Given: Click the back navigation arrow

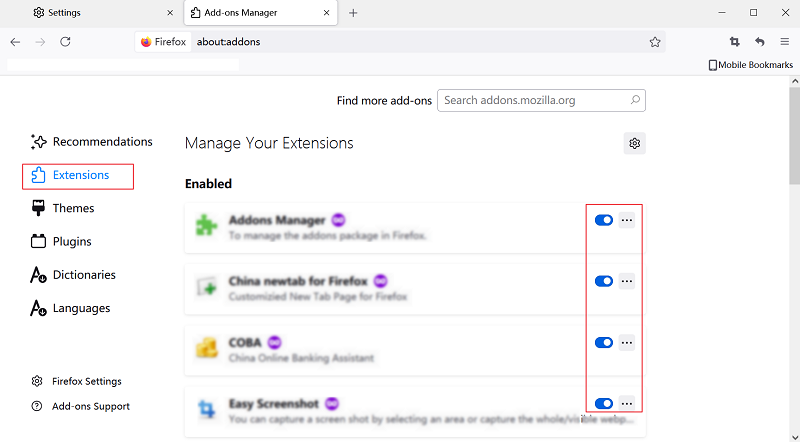Looking at the screenshot, I should tap(15, 42).
